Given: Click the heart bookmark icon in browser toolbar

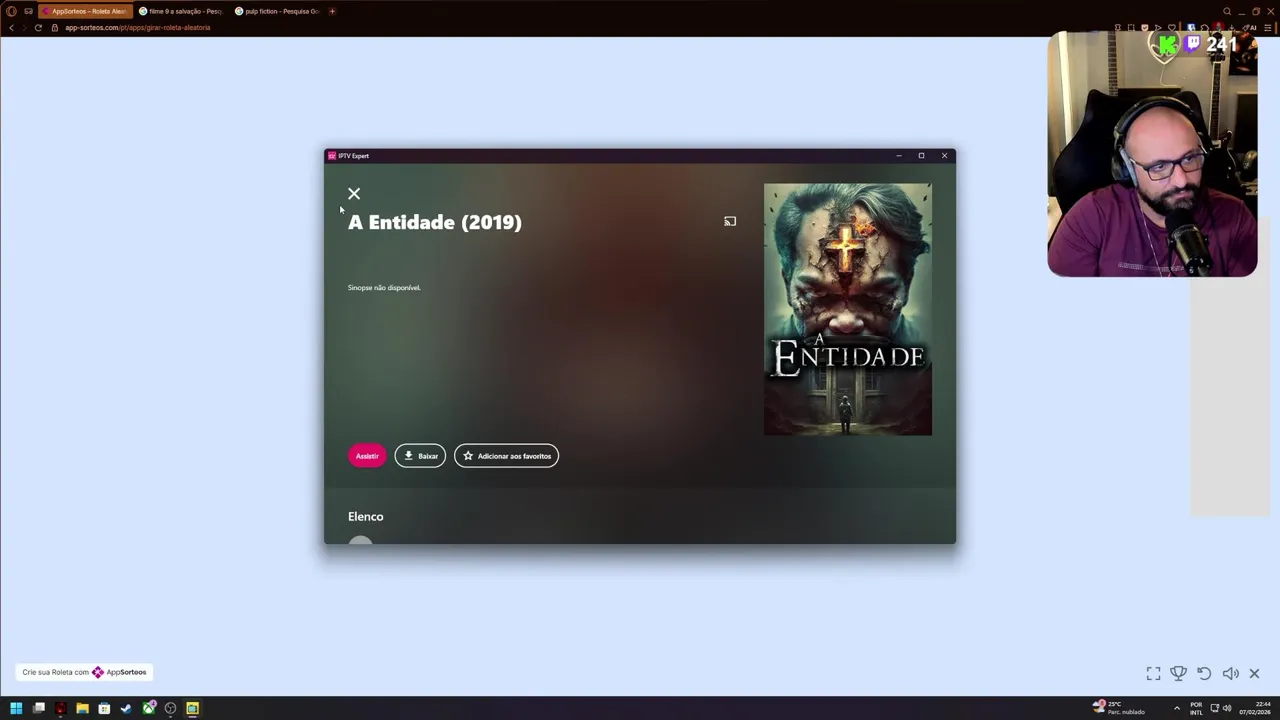Looking at the screenshot, I should (x=1172, y=27).
